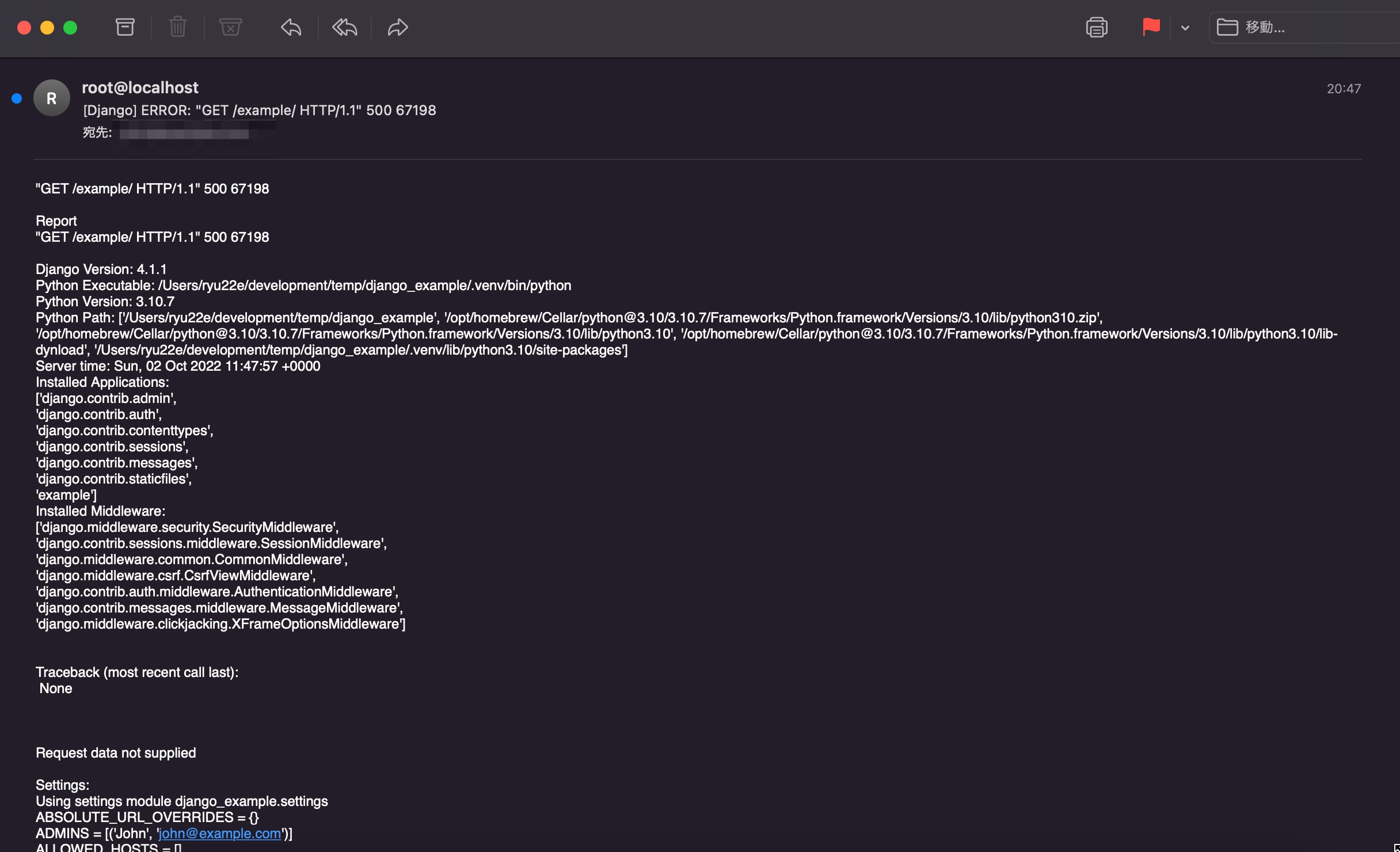Click 'django.contrib.staticfiles' entry
The width and height of the screenshot is (1400, 852).
tap(113, 479)
